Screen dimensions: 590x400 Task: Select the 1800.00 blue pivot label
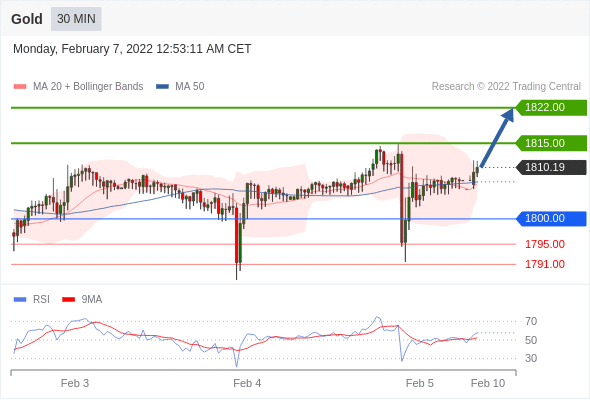click(x=551, y=219)
